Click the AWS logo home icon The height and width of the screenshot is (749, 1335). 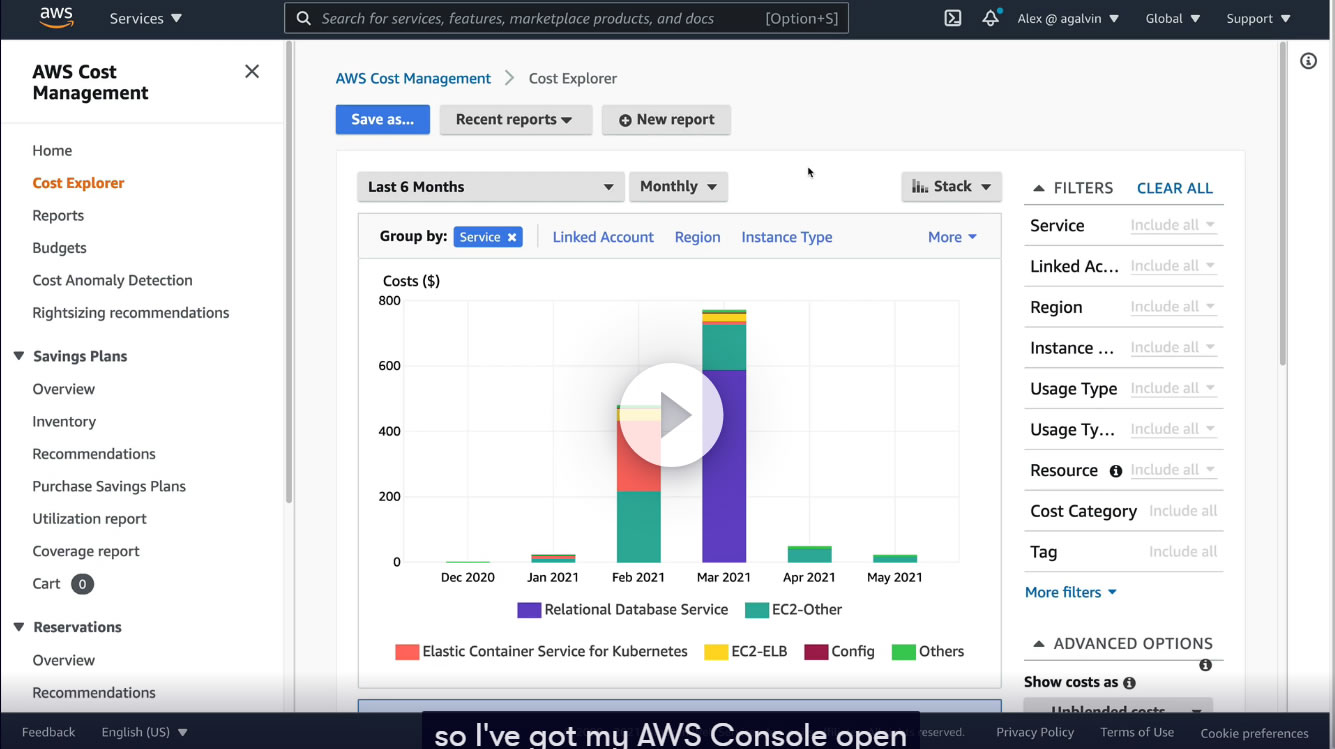58,18
